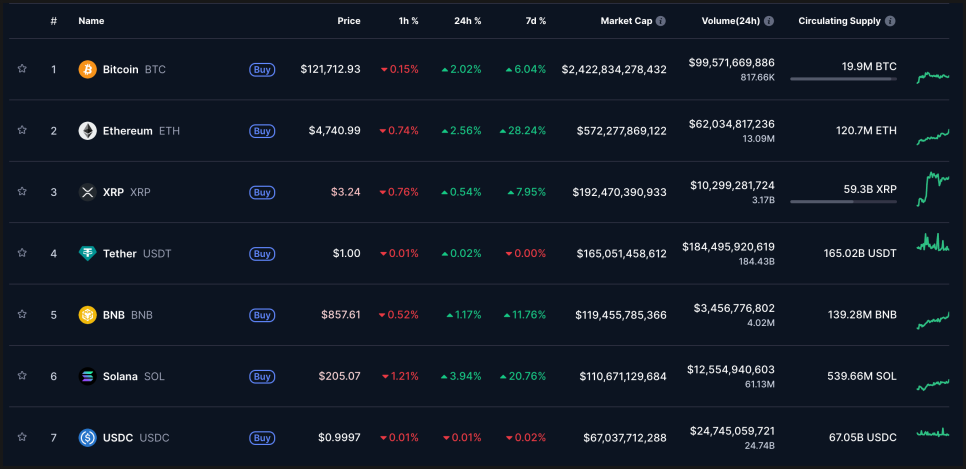Click the USDC Buy button
Screen dimensions: 966x469
click(x=262, y=438)
